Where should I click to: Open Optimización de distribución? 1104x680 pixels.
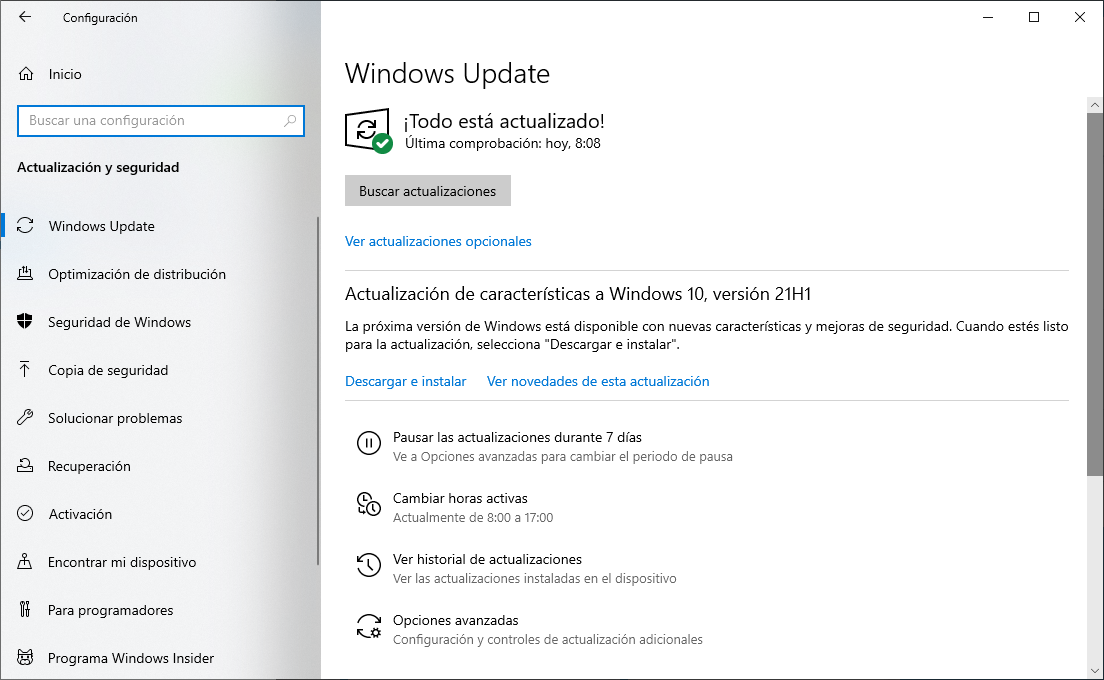click(137, 274)
